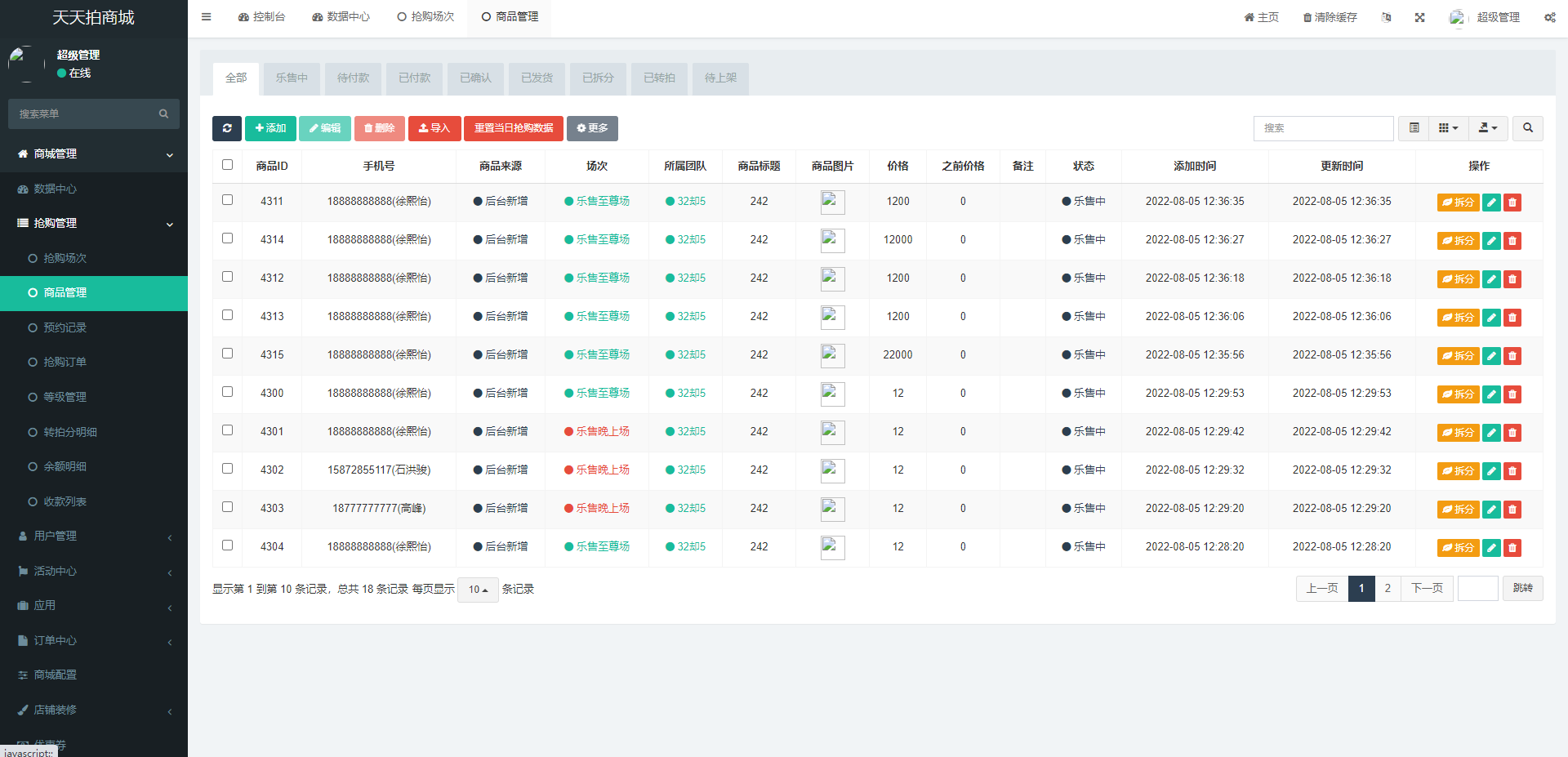Click the language switch icon in header
Image resolution: width=1568 pixels, height=757 pixels.
coord(1386,17)
